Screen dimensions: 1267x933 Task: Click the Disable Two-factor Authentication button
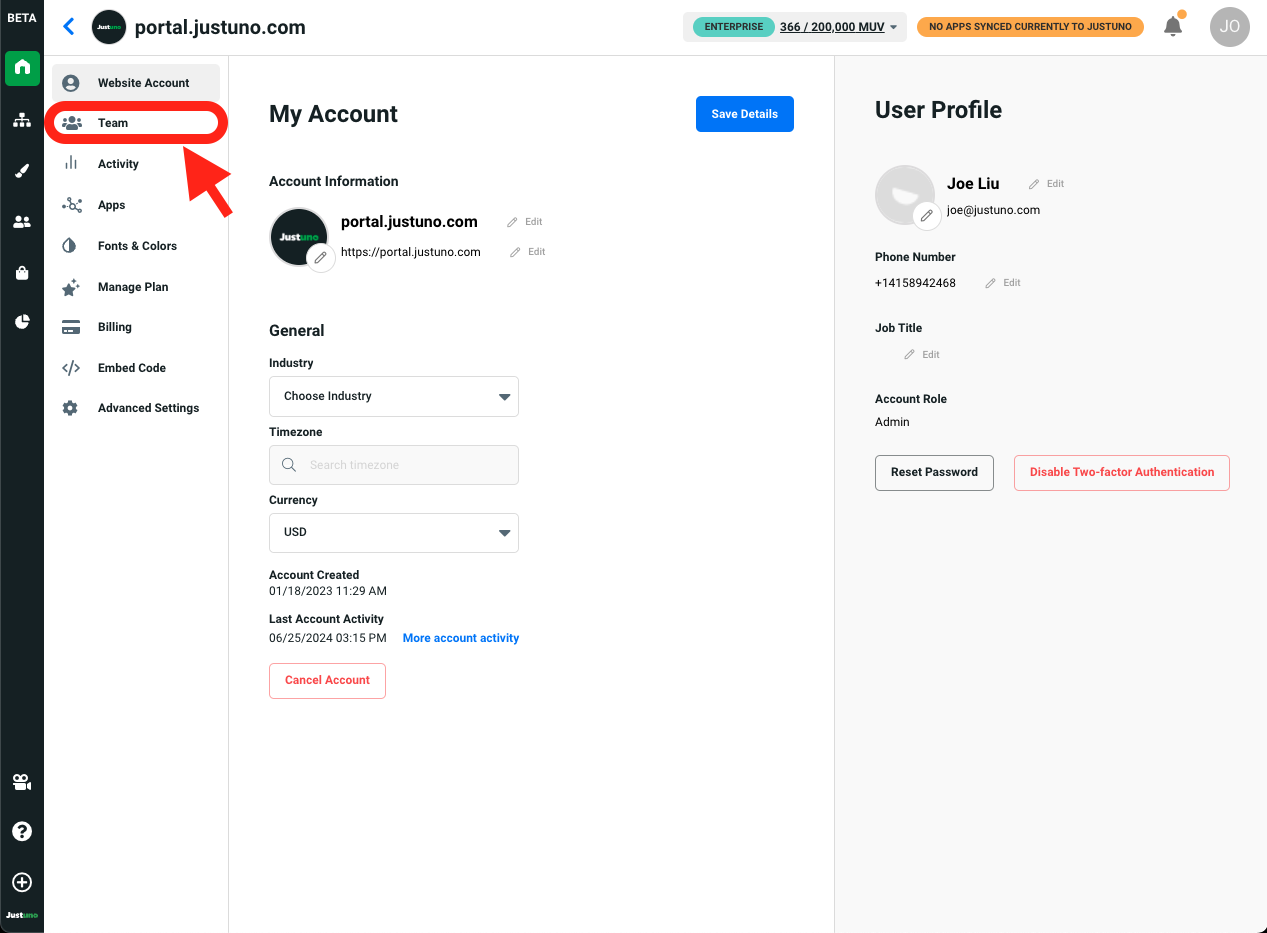(1121, 472)
